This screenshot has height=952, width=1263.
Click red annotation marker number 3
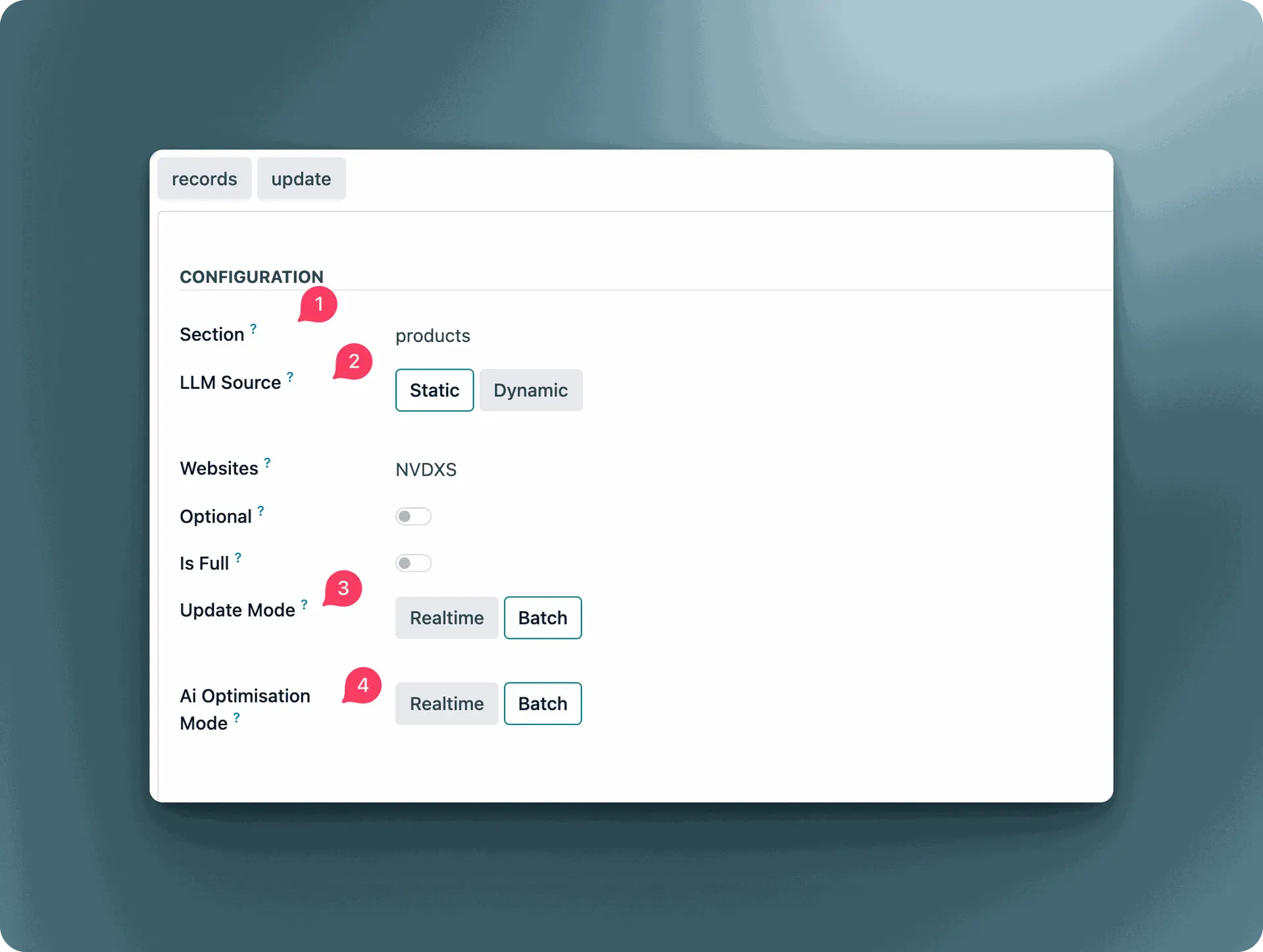tap(343, 588)
